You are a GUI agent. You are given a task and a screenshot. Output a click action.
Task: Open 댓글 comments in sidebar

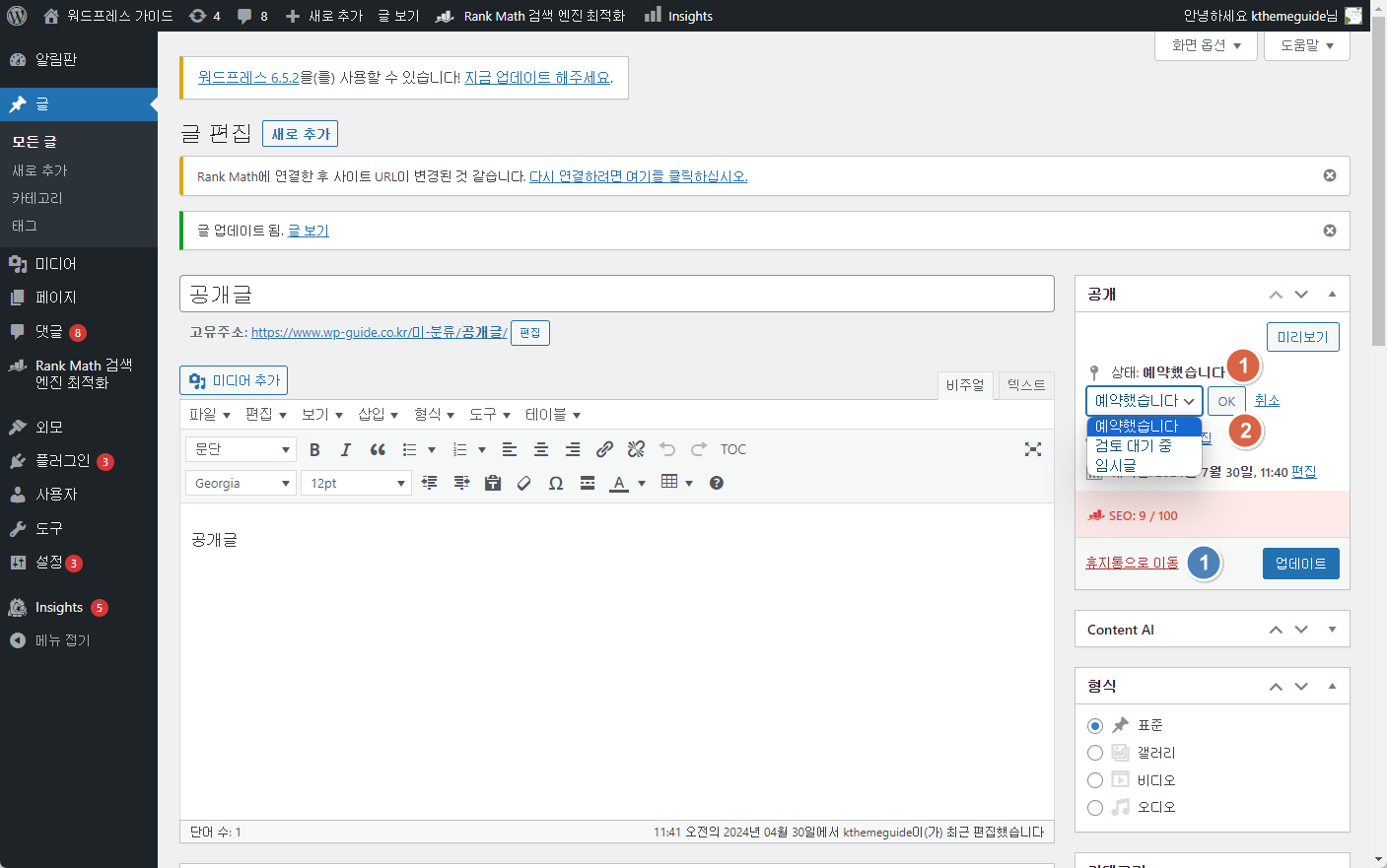[x=79, y=332]
